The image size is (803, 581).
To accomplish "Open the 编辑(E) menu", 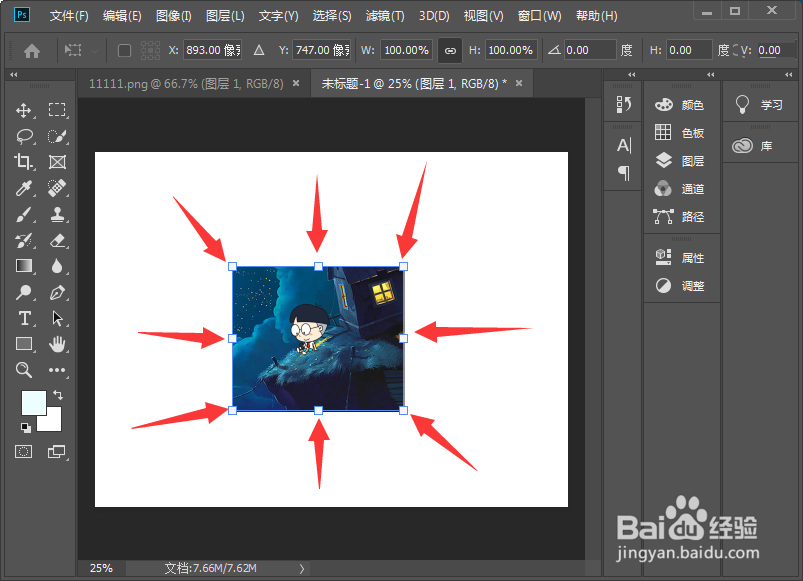I will 122,16.
